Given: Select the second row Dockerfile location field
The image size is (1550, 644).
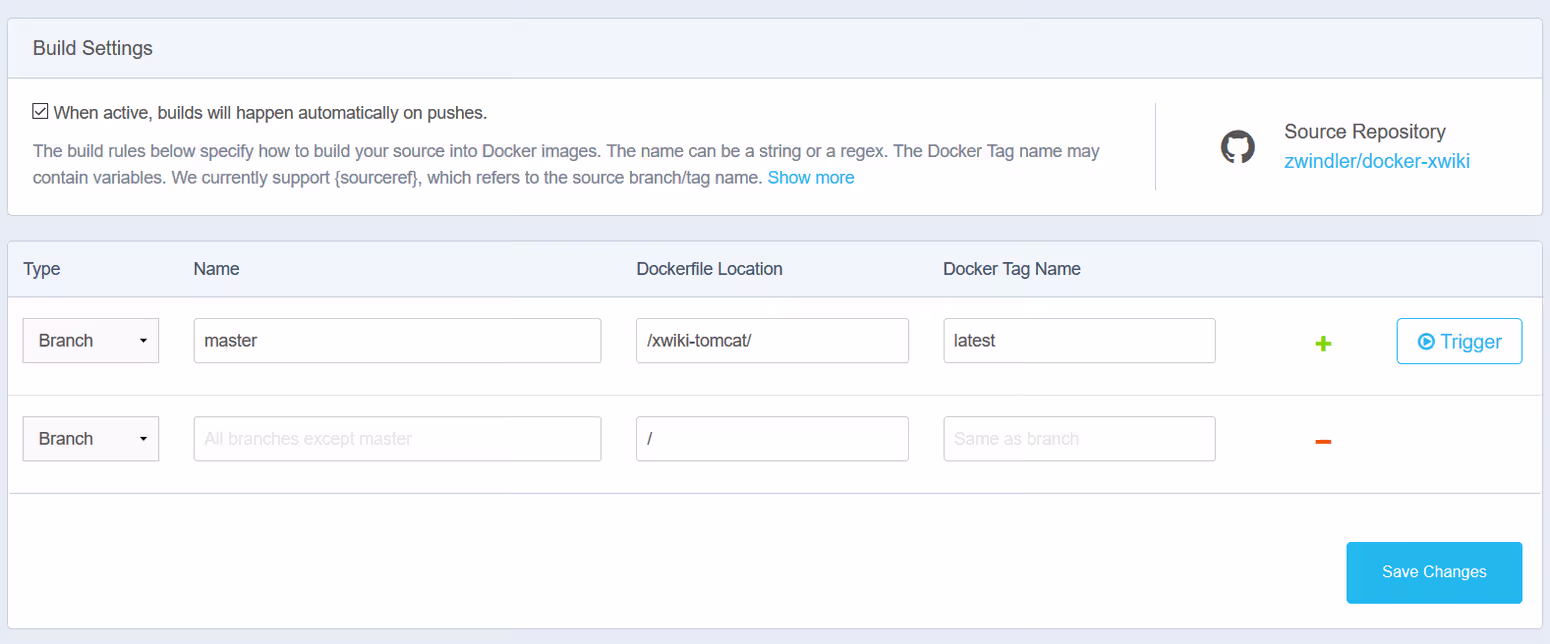Looking at the screenshot, I should [771, 439].
